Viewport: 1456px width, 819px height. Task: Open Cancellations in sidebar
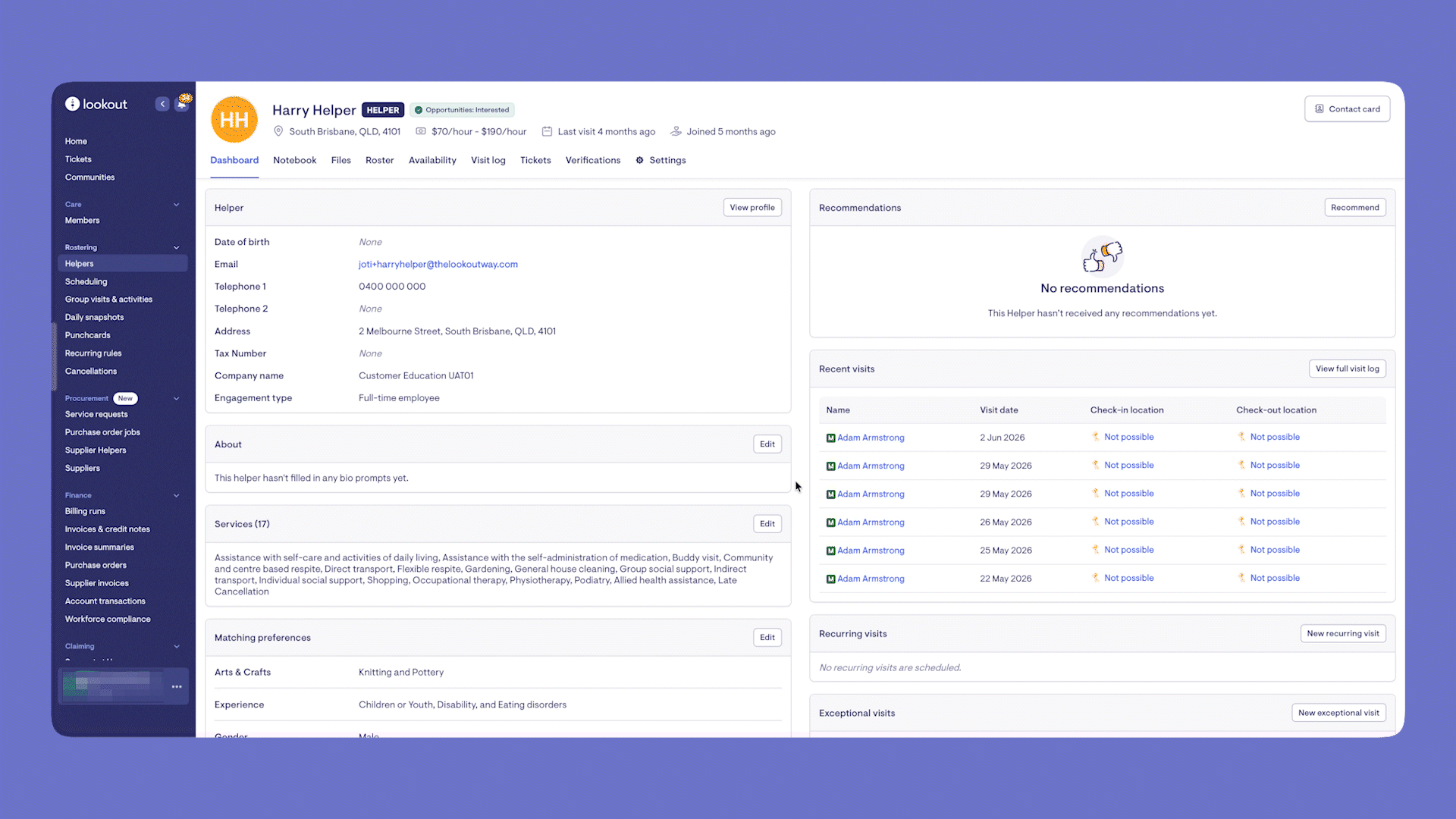pos(91,372)
